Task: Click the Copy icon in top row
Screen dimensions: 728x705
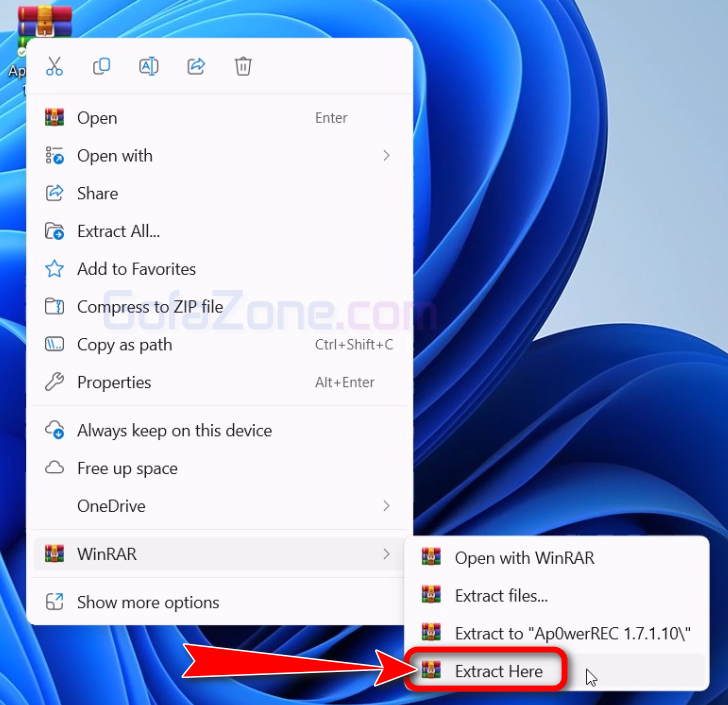Action: click(101, 67)
